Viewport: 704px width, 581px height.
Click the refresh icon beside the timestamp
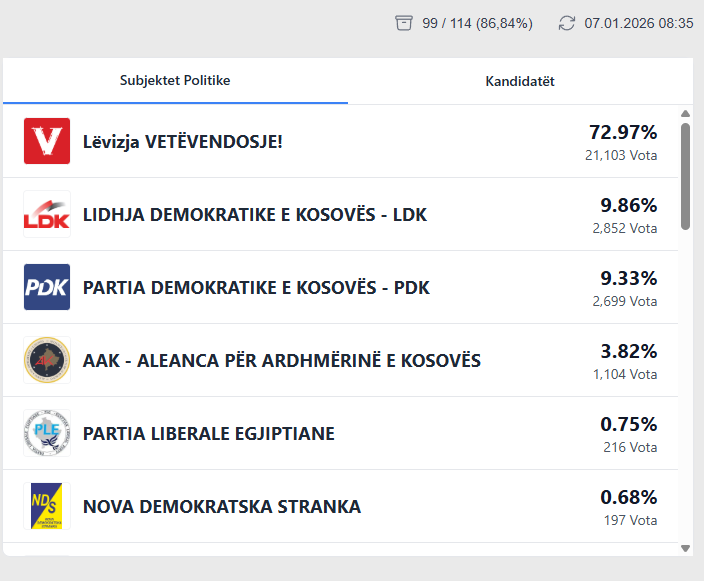pos(567,23)
